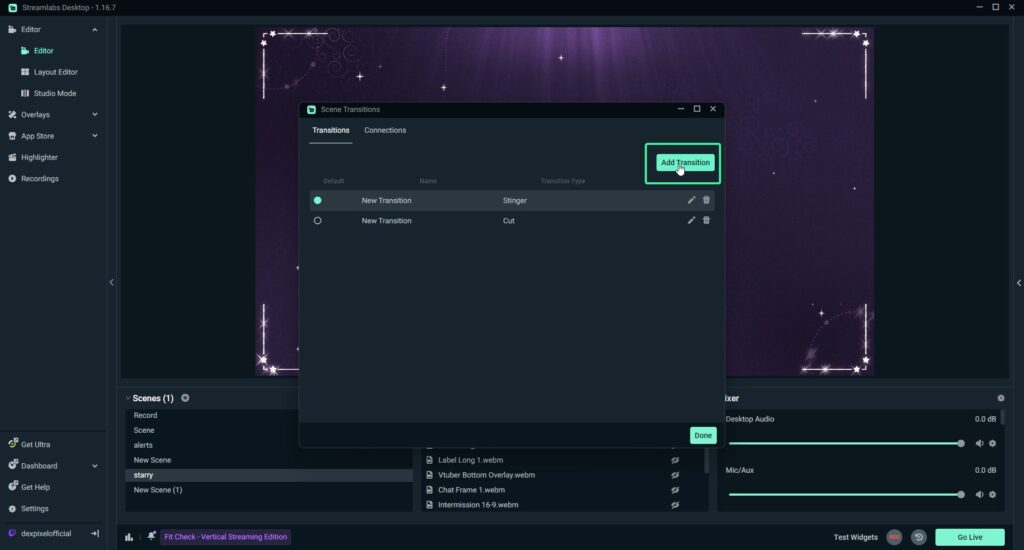Viewport: 1024px width, 550px height.
Task: Open mixer settings gear in header
Action: (x=1001, y=398)
